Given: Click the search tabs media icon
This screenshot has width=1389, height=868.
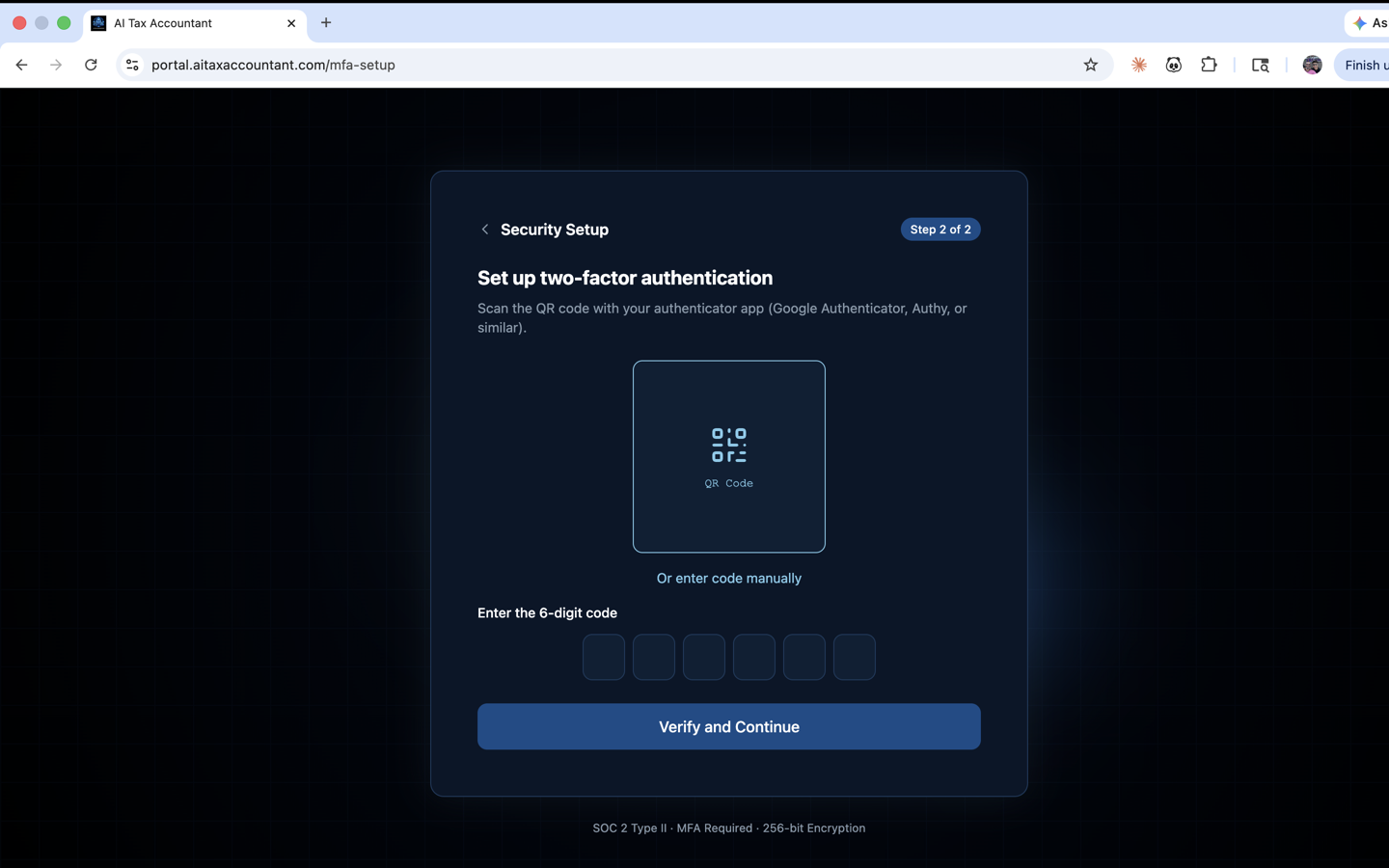Looking at the screenshot, I should [1261, 65].
